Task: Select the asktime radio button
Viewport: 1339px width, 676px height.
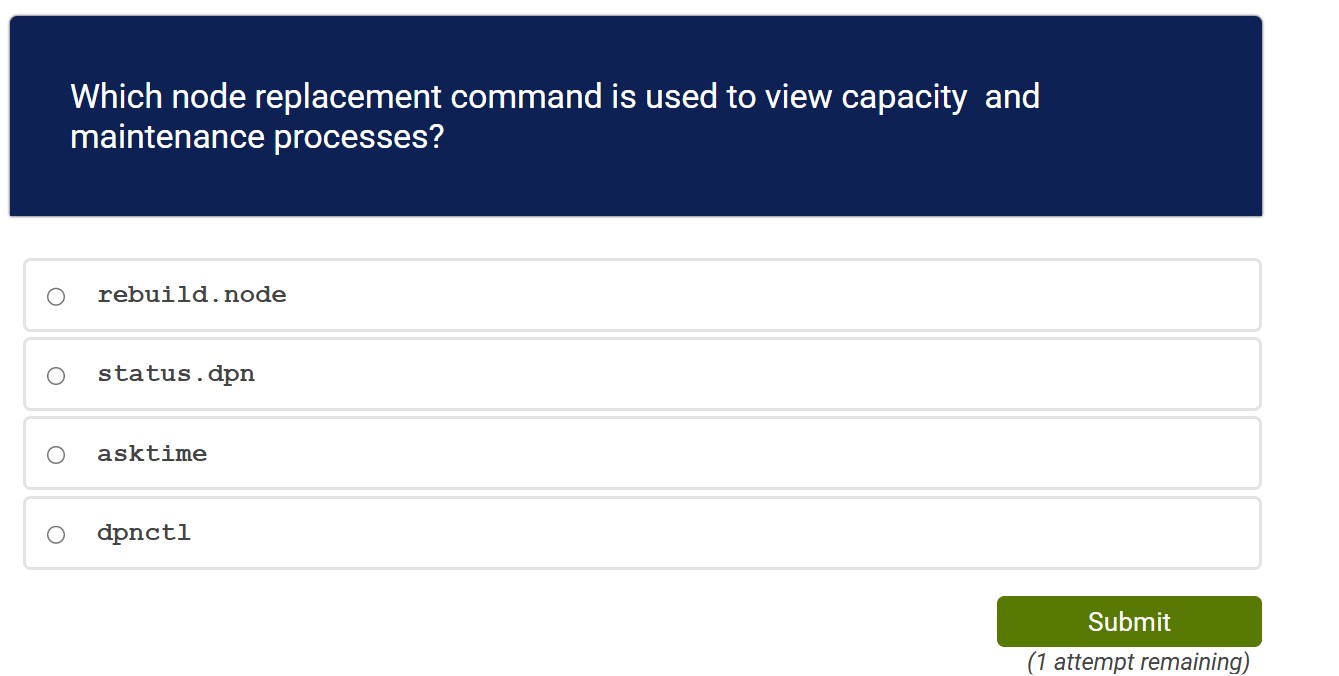Action: [57, 453]
